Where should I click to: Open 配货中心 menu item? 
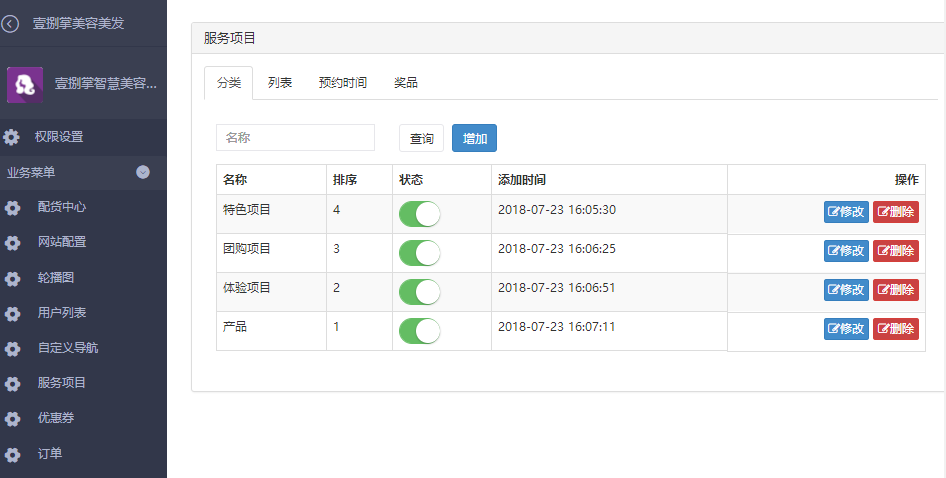pos(62,207)
